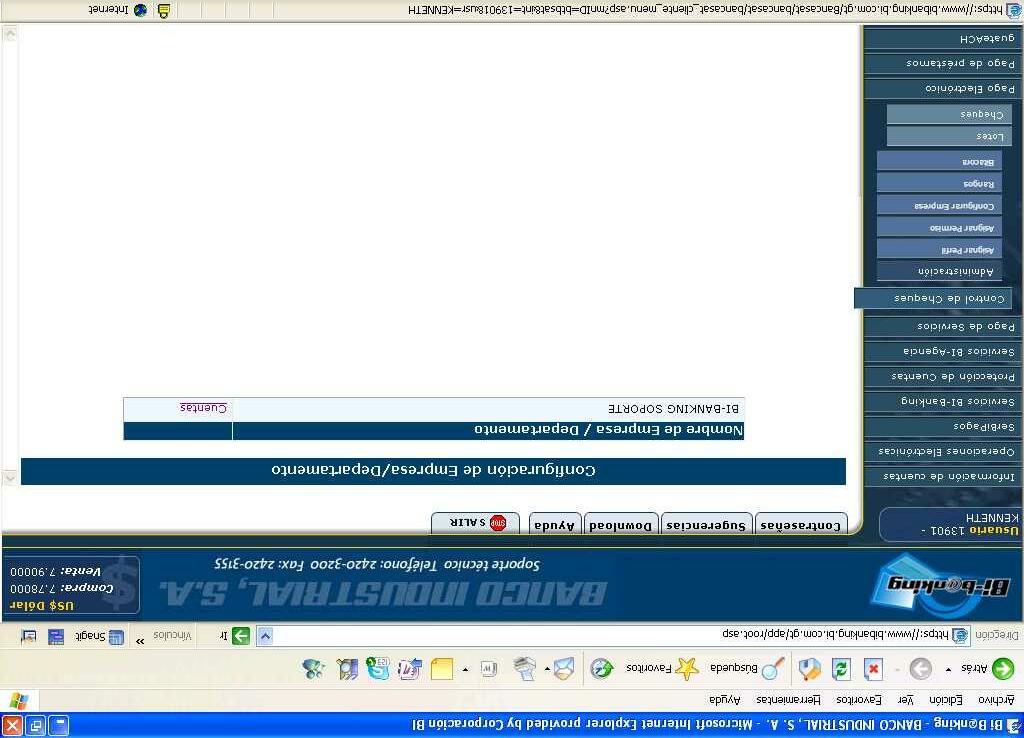Open the edit button dropdown arrow
The image size is (1024, 738).
click(x=465, y=669)
